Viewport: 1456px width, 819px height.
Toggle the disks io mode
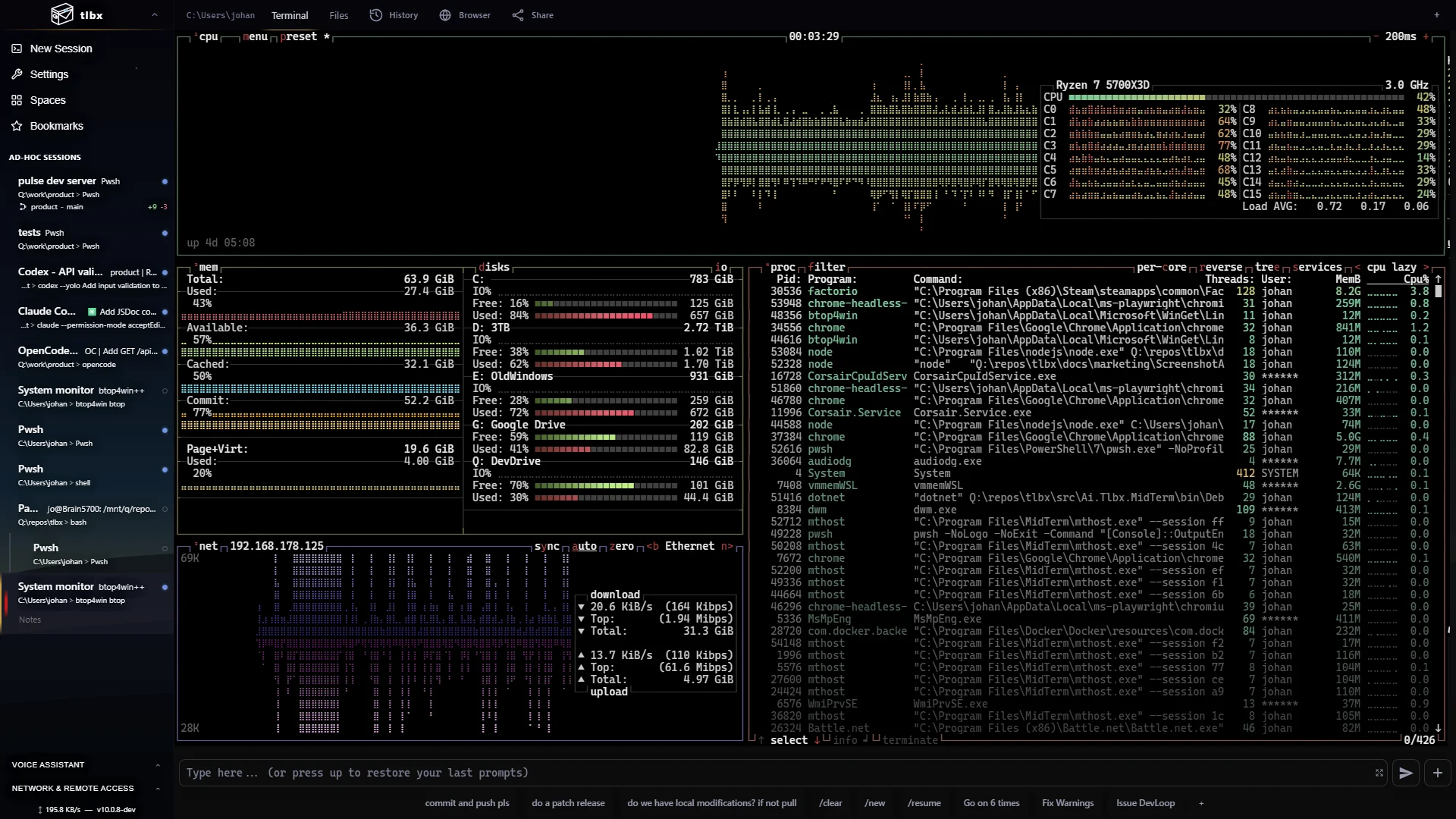click(721, 267)
